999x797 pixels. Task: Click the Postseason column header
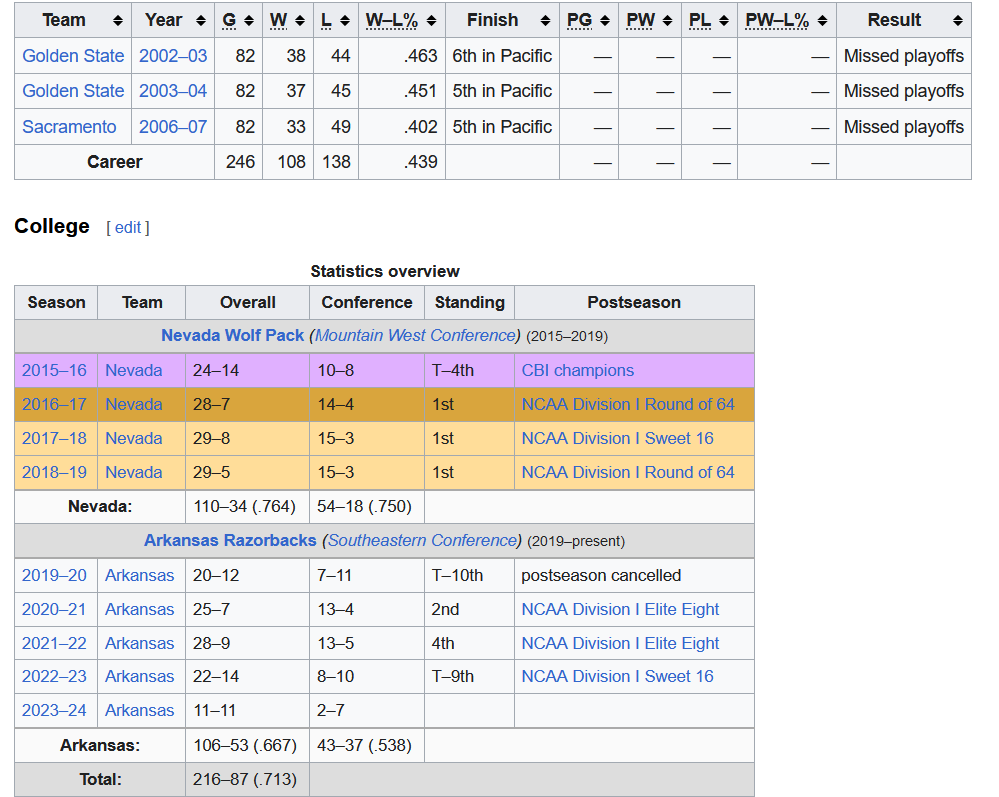tap(634, 302)
